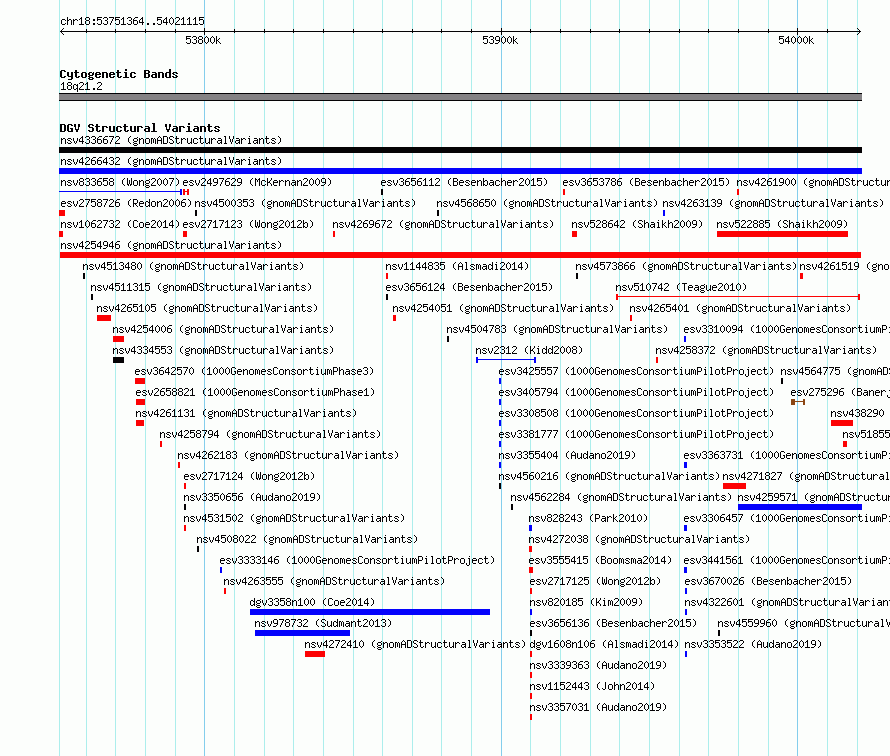Click the esv2717124 (Wong2012b) label

tap(249, 476)
